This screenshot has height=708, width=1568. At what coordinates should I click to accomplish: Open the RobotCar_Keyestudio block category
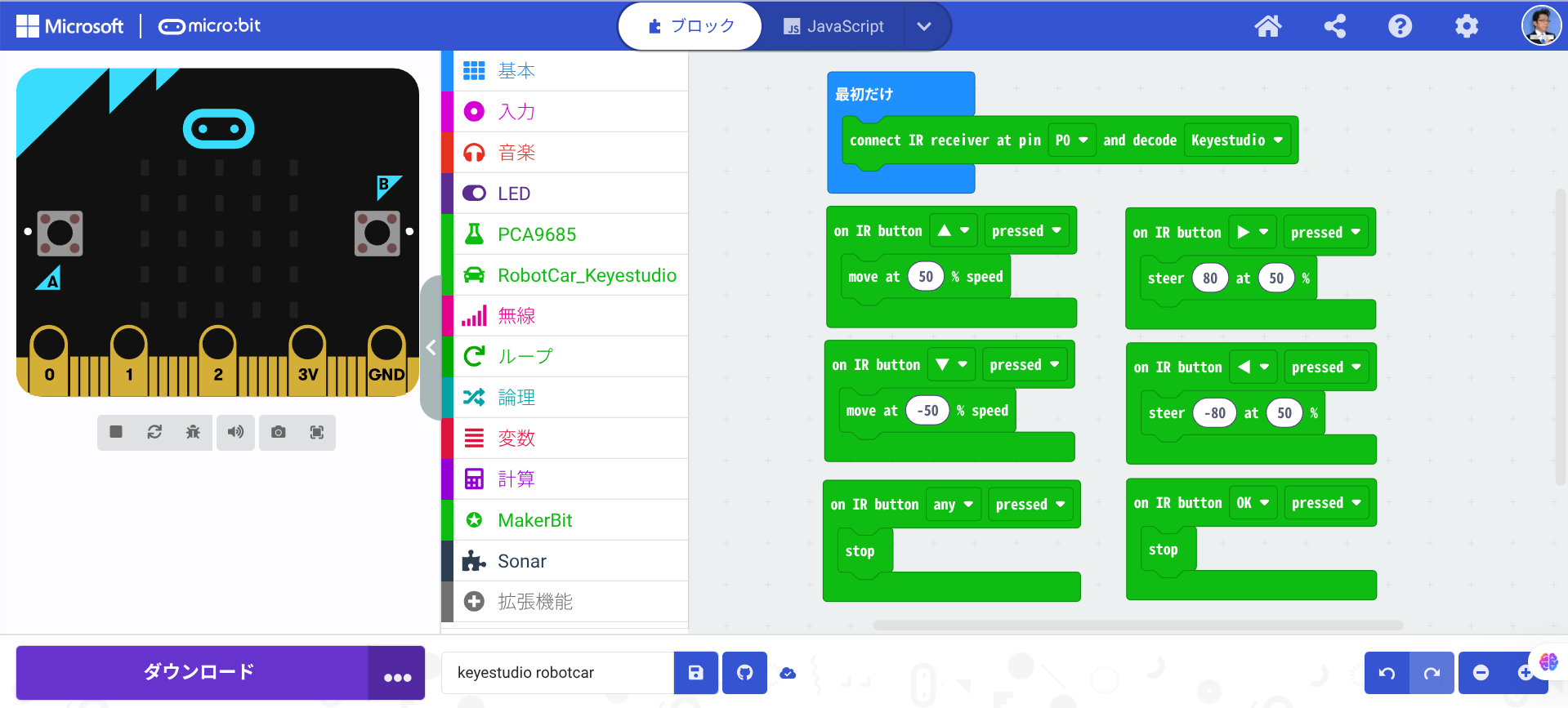(587, 275)
